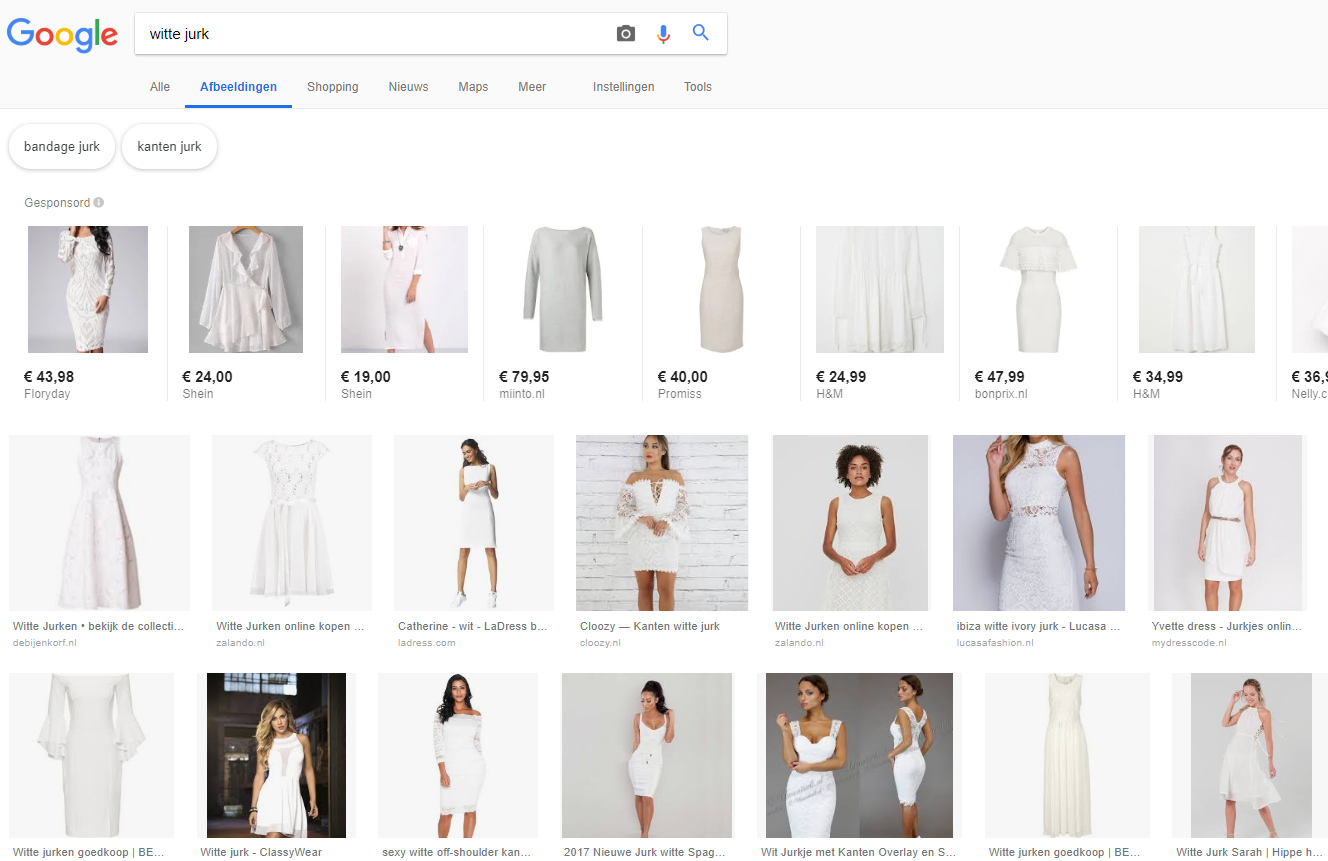Start voice search with microphone icon
1328x861 pixels.
click(x=663, y=34)
